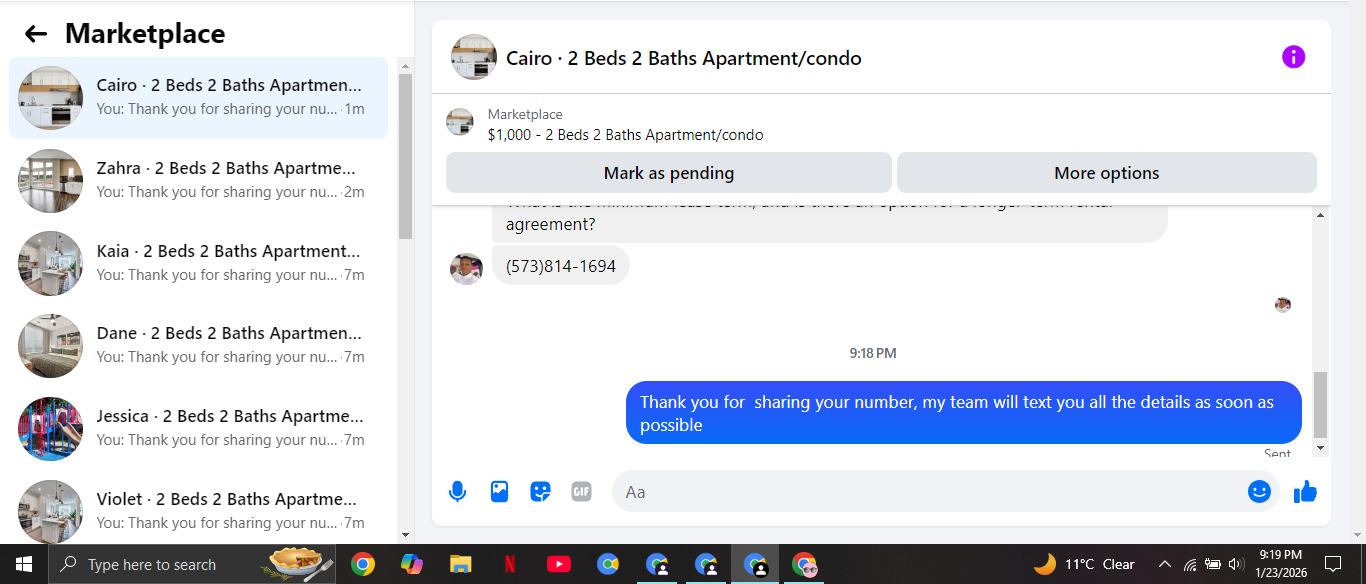1366x584 pixels.
Task: Open Jessica apartment chat
Action: (x=199, y=428)
